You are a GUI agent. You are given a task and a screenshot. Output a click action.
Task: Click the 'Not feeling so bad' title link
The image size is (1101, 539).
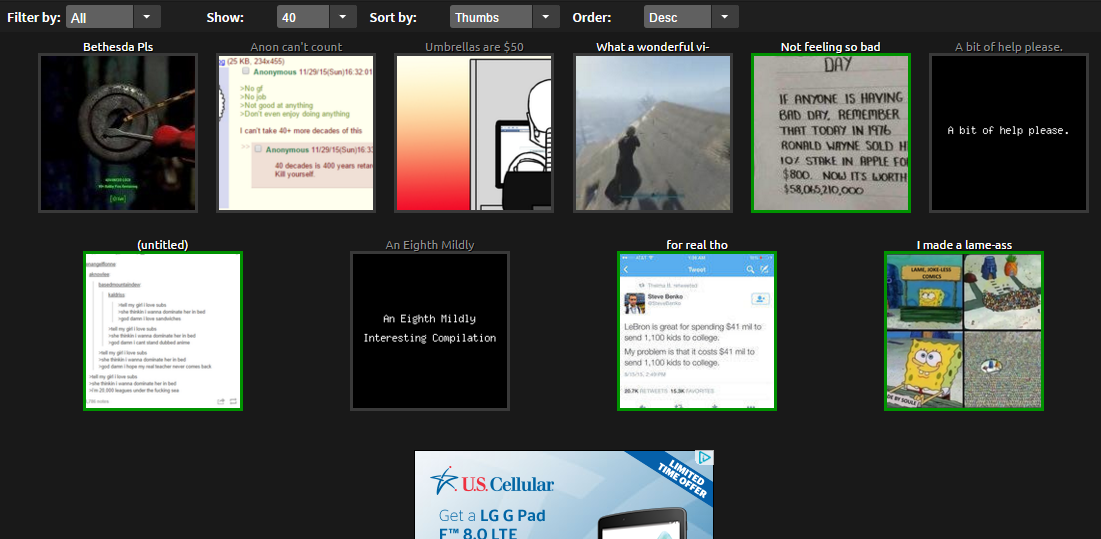coord(830,47)
